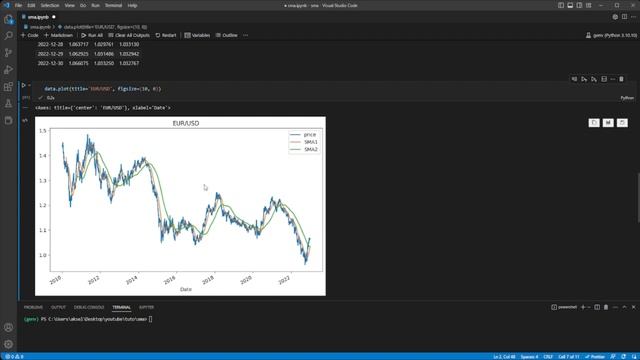Open the run cell options dropdown arrow

click(x=29, y=85)
